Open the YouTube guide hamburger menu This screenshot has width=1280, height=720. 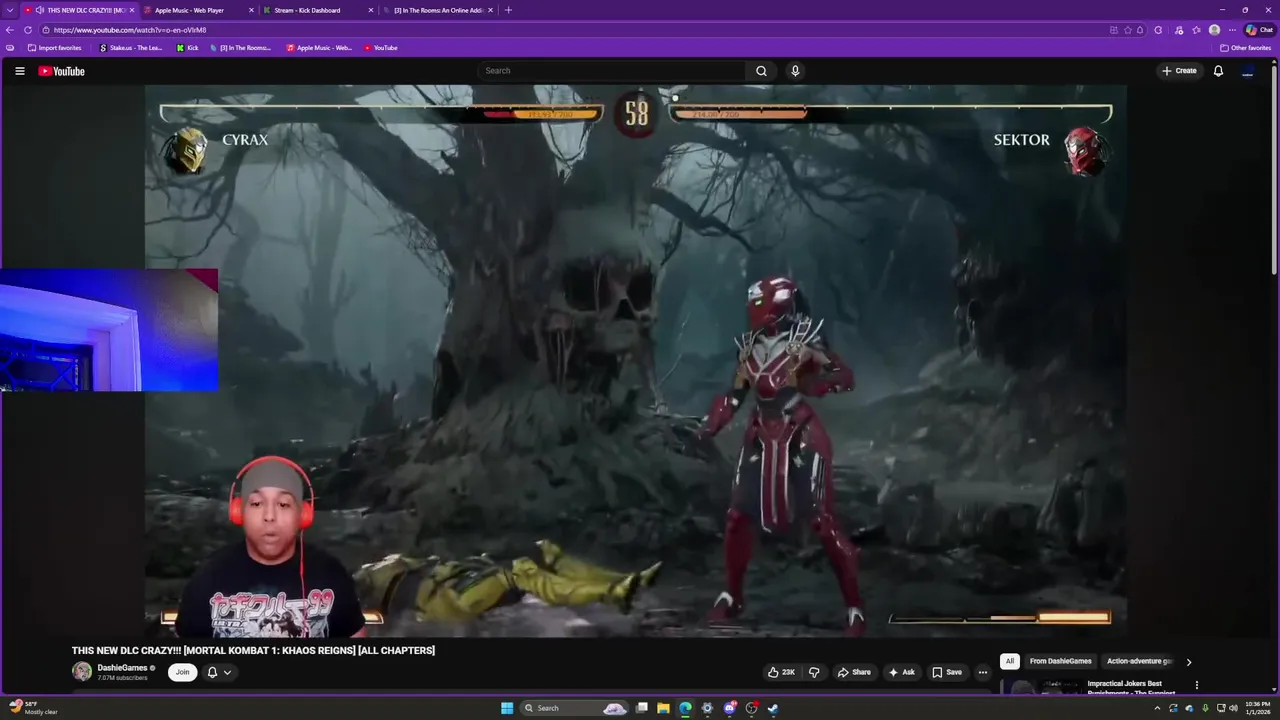coord(19,71)
